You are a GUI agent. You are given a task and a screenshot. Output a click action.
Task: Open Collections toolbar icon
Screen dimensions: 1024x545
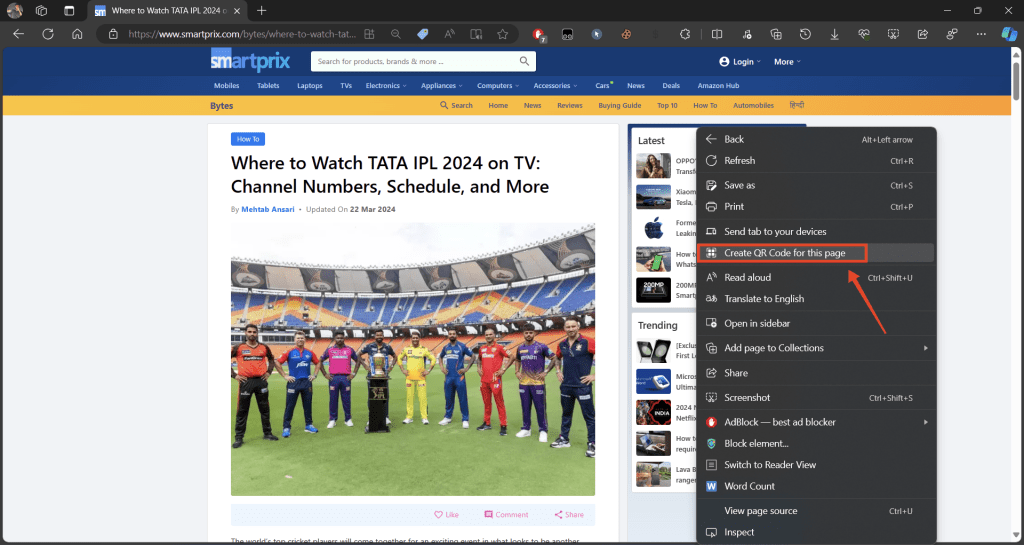point(776,34)
